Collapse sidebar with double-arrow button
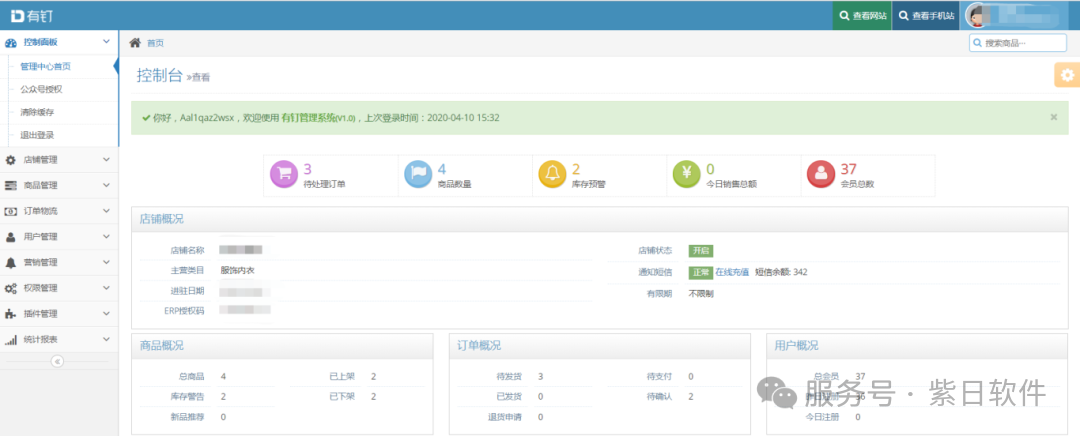1080x436 pixels. click(x=57, y=361)
